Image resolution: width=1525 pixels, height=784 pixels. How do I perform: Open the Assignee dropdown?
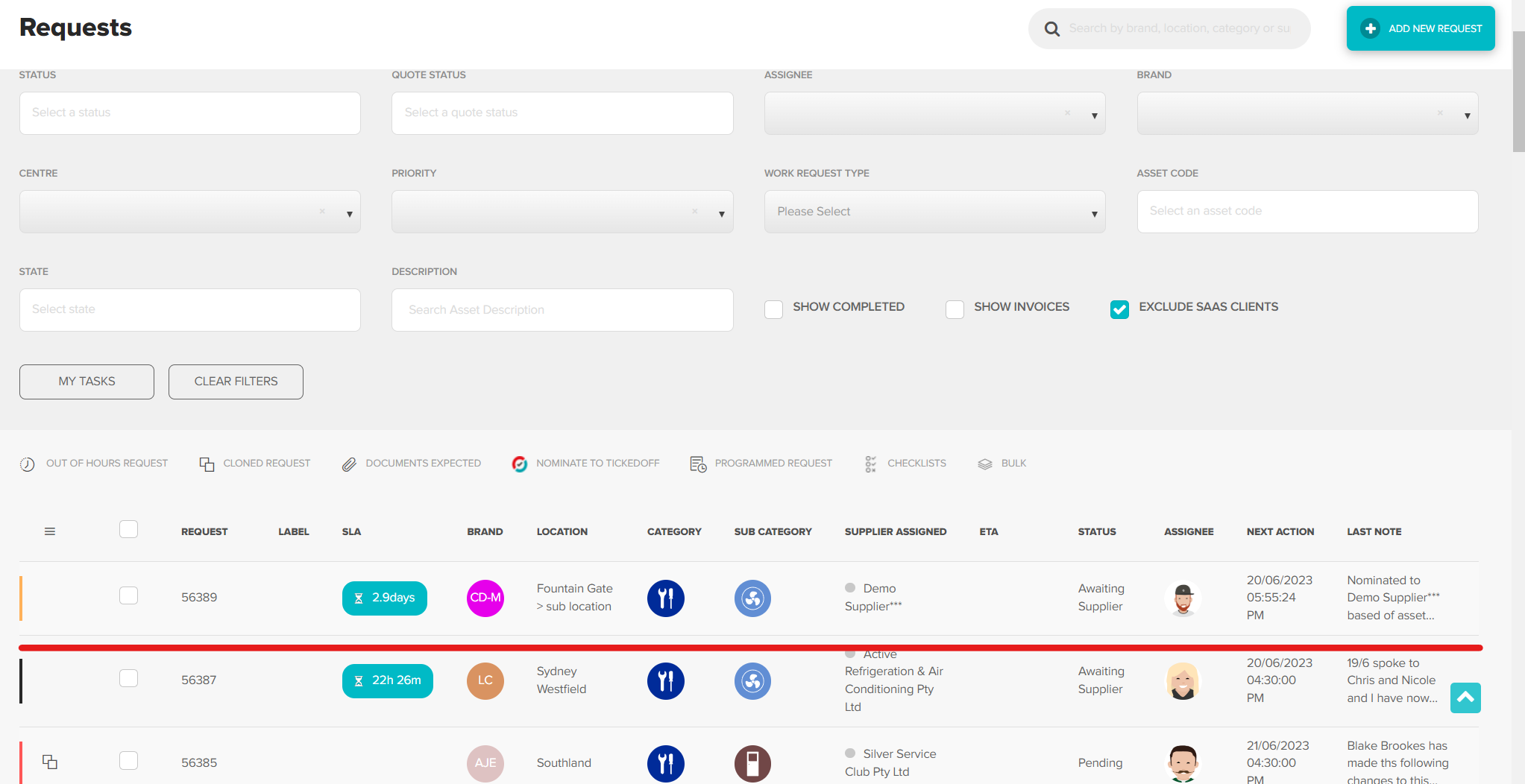pos(934,113)
